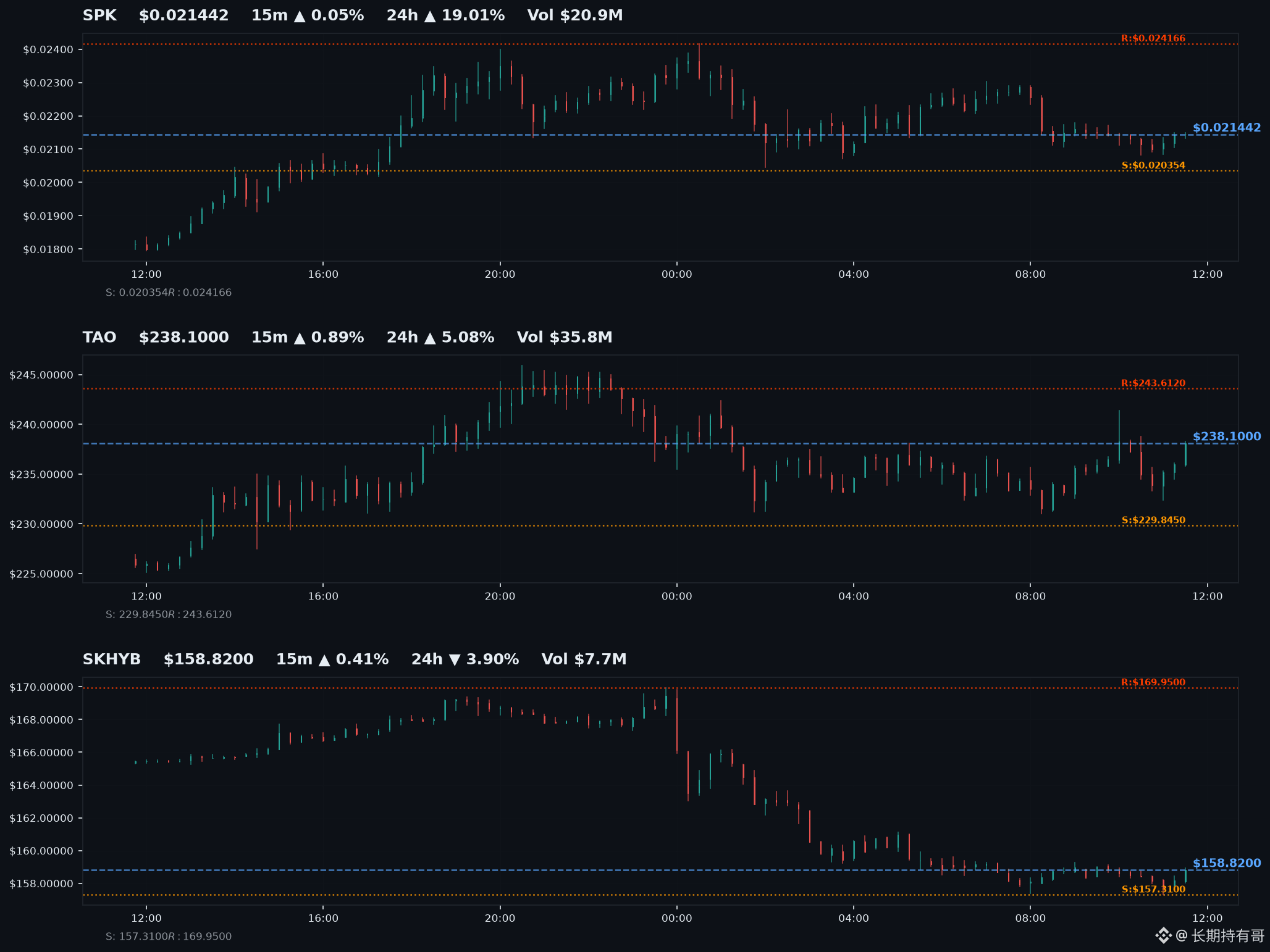Click the $0.02200 axis tick

[x=48, y=116]
